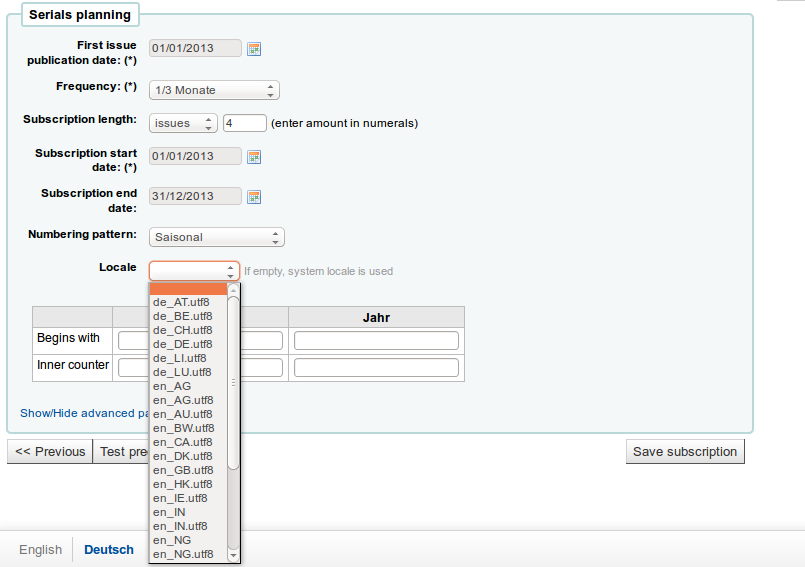Click the Jahr 'Inner counter' input field
805x567 pixels.
tap(376, 368)
